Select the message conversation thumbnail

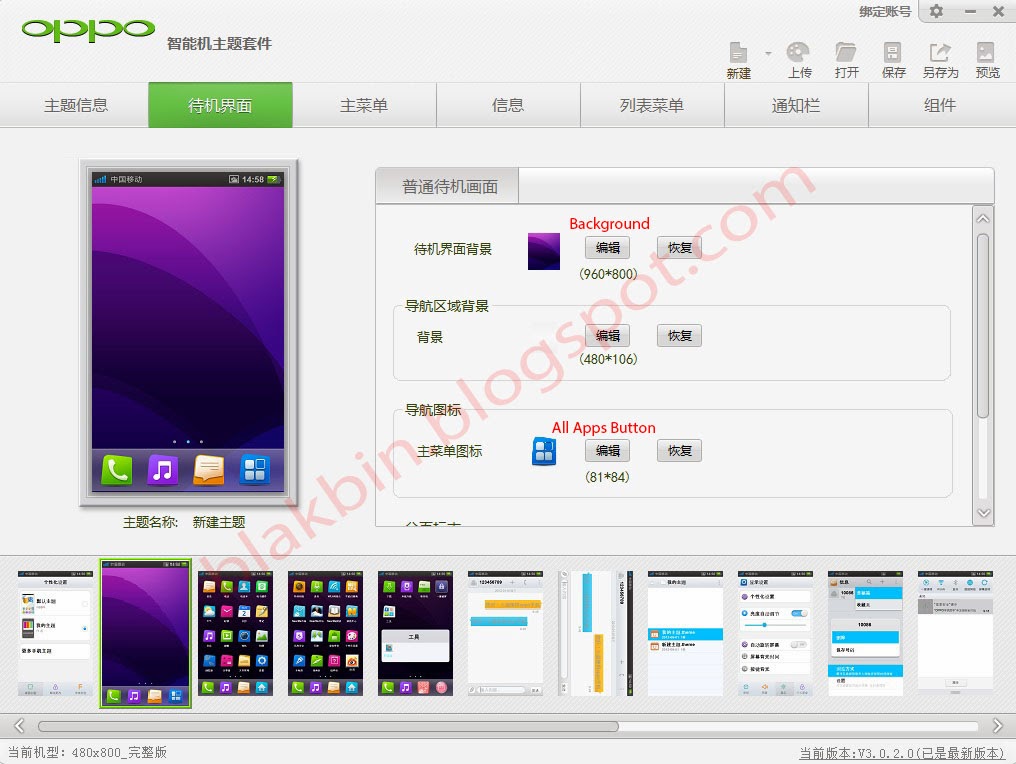(505, 633)
